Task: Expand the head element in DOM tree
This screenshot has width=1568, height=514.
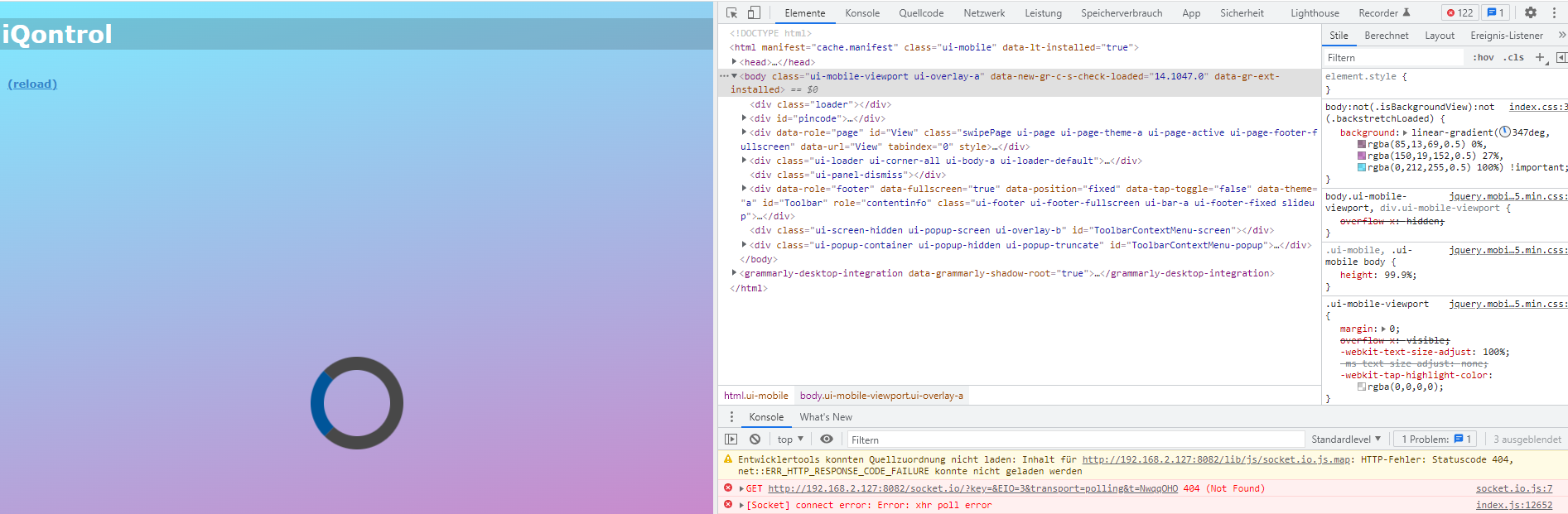Action: point(734,62)
